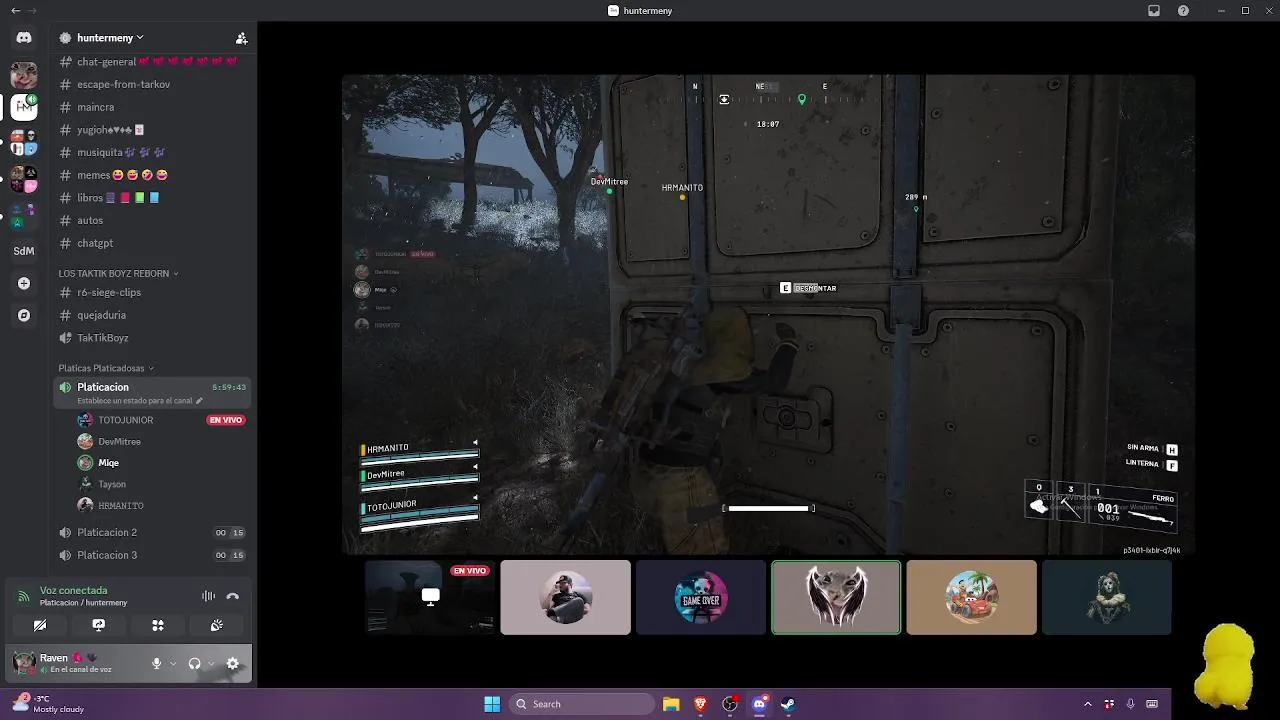Open the memes channel
This screenshot has width=1280, height=720.
click(152, 175)
